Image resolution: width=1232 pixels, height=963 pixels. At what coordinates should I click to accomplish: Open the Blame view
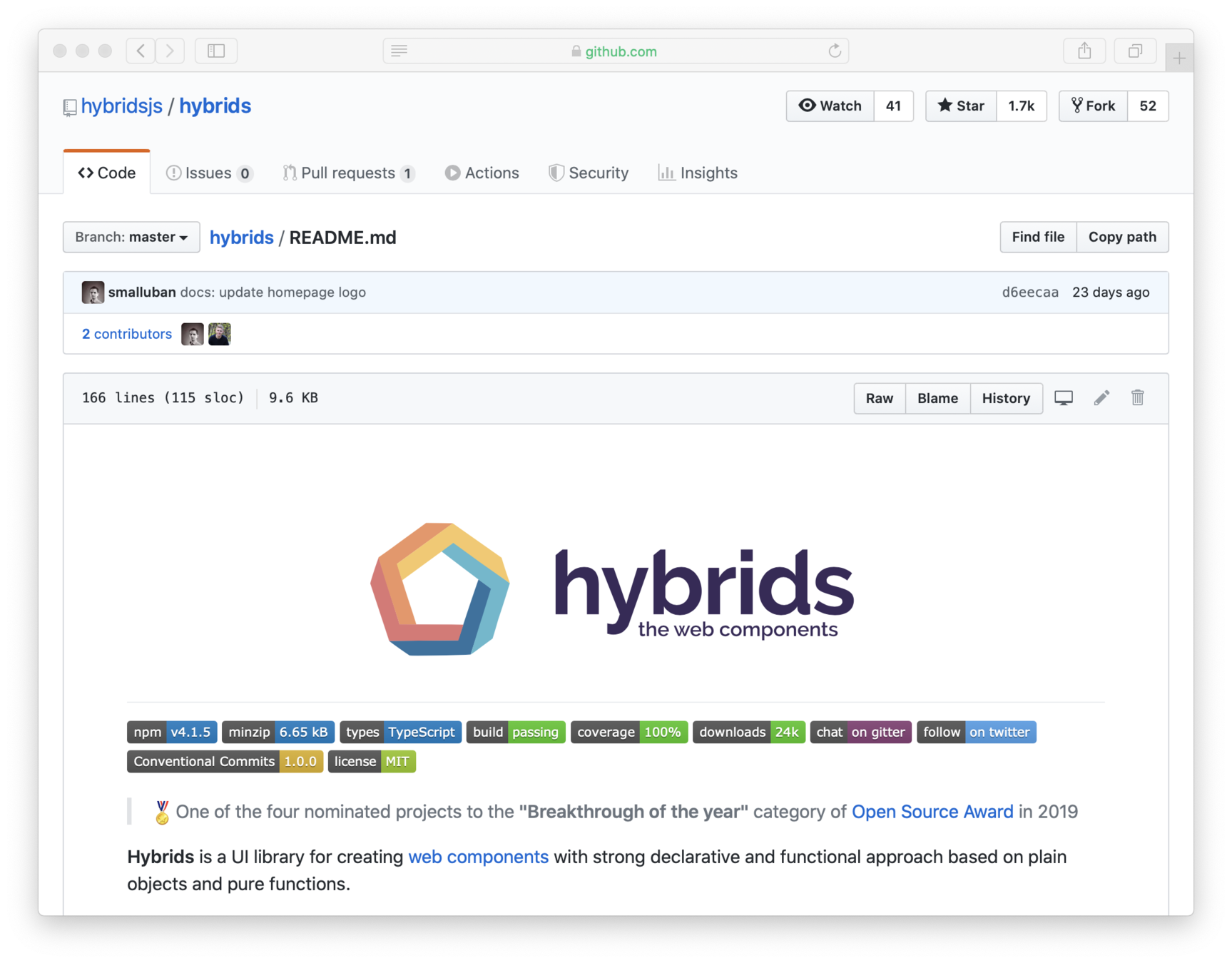pos(937,398)
